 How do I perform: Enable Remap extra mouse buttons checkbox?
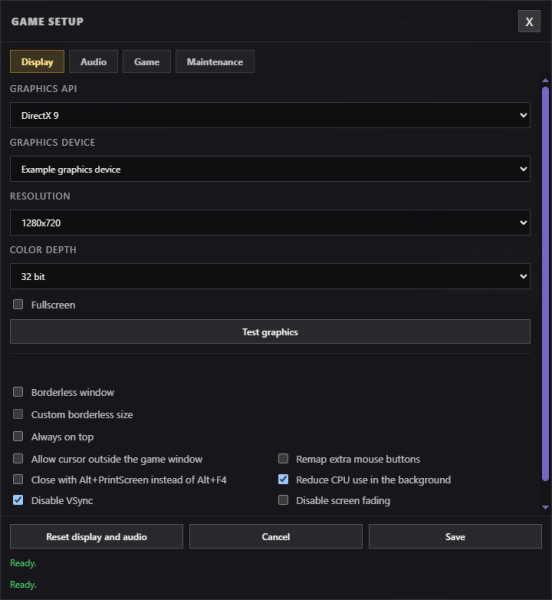click(283, 458)
